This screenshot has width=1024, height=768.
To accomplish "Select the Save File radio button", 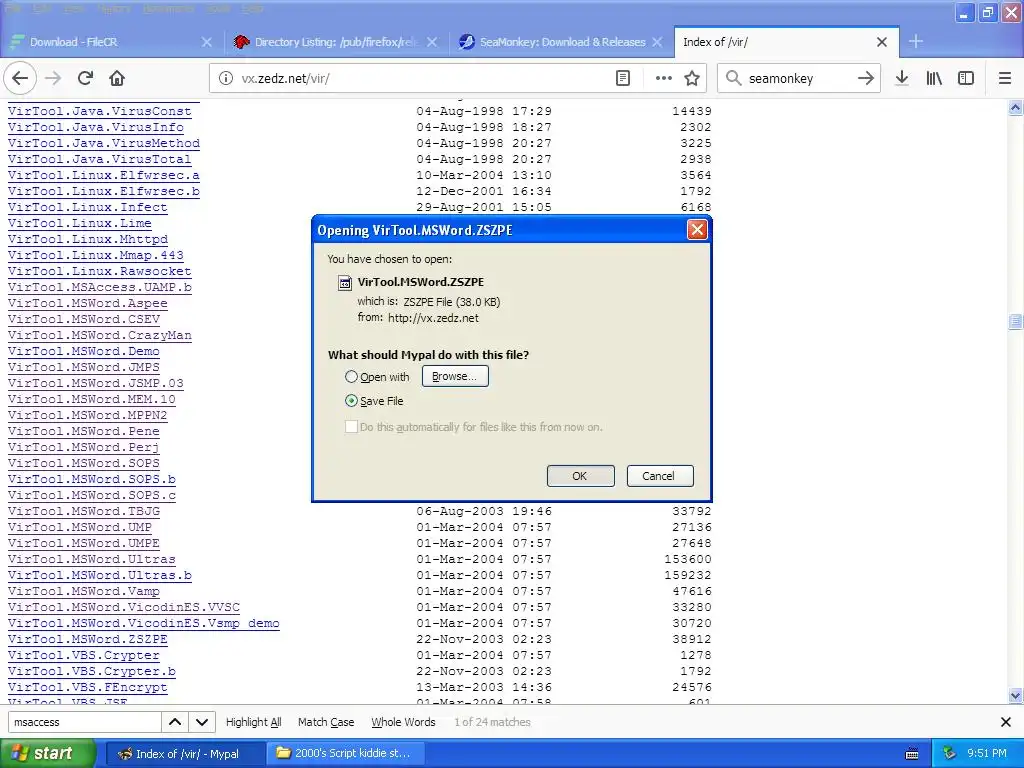I will click(351, 401).
